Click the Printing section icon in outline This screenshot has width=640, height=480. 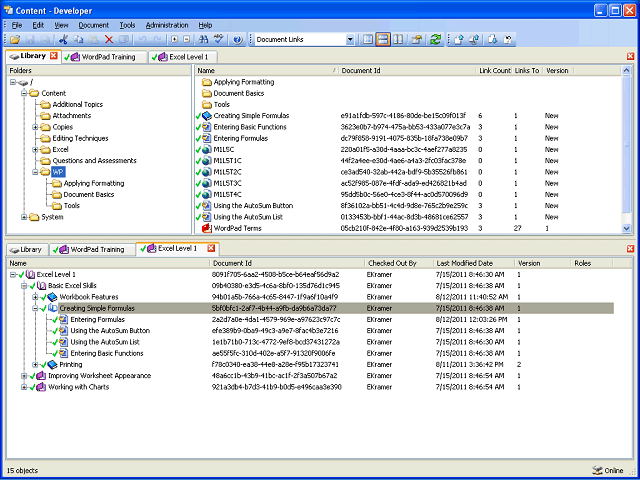(52, 364)
